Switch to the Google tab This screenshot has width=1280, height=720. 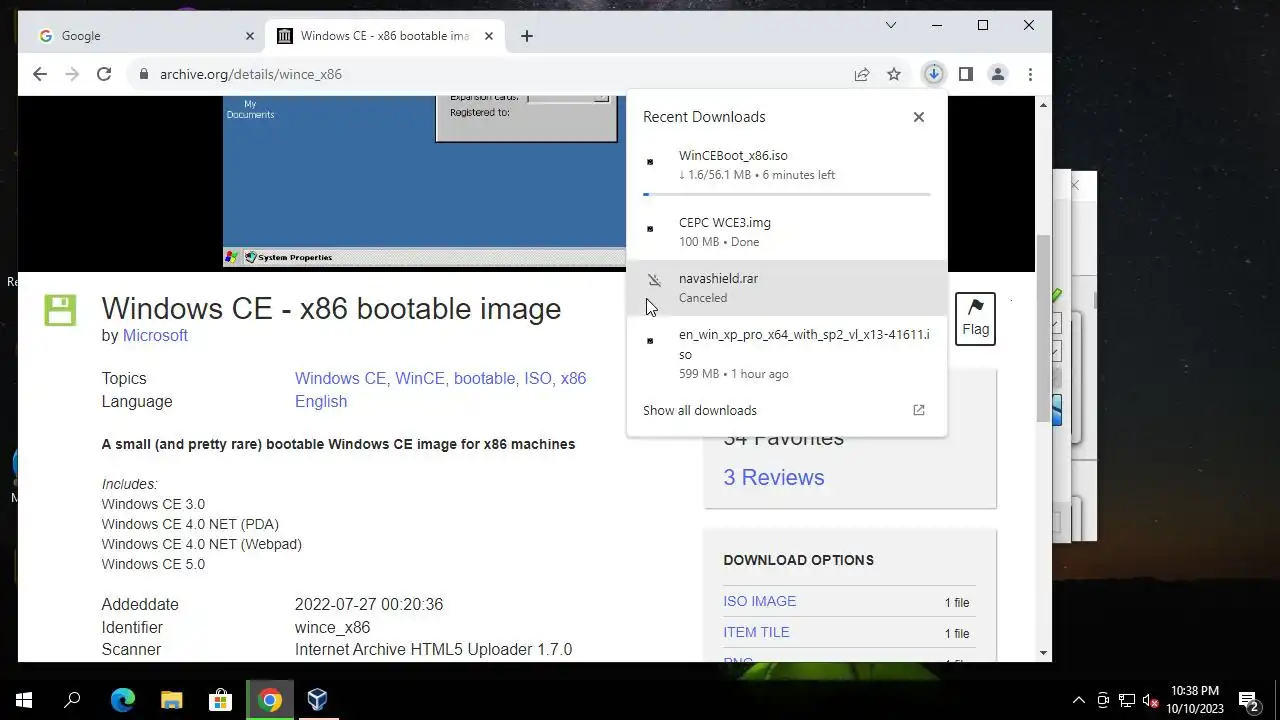coord(146,36)
